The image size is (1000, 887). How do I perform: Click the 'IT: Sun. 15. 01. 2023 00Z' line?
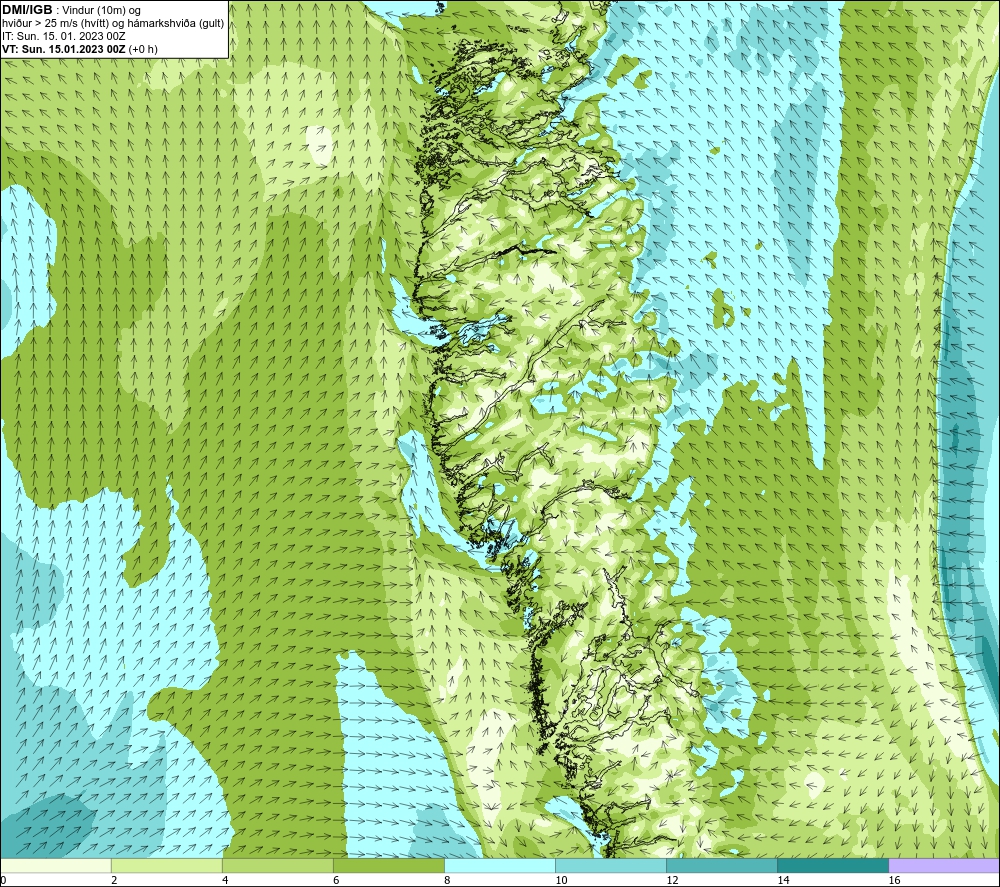pyautogui.click(x=64, y=36)
